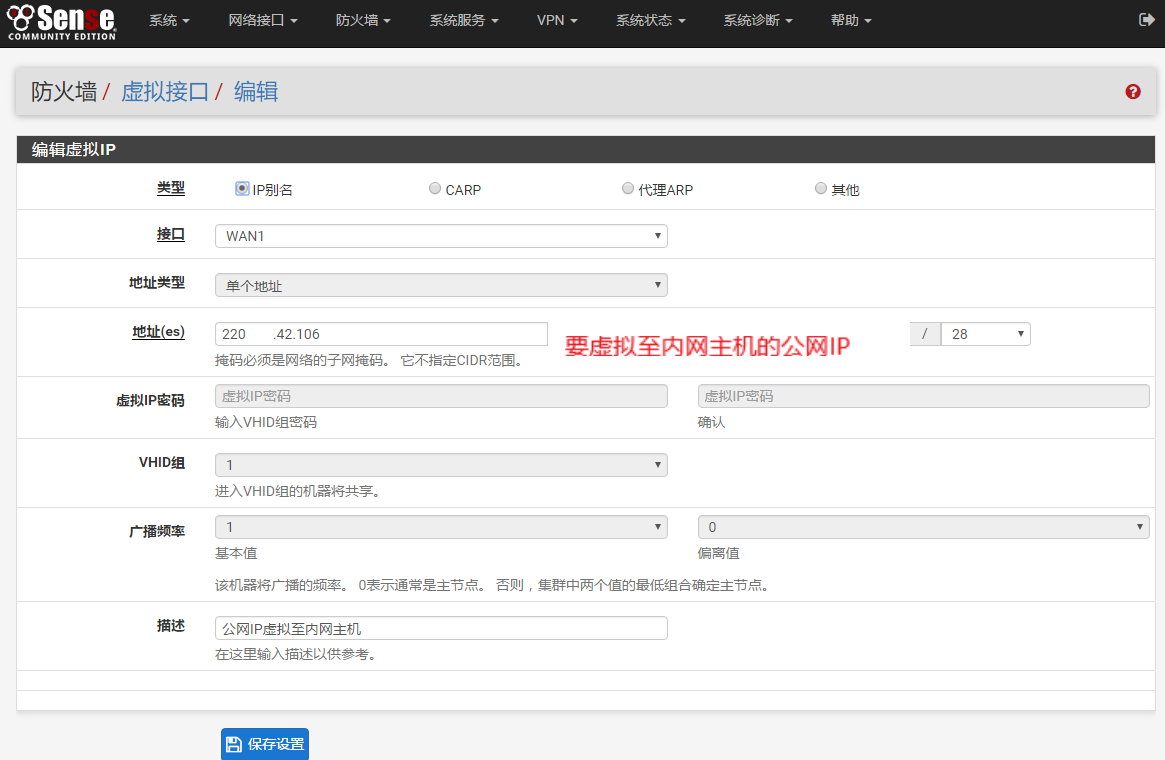Go to 虚拟接口 breadcrumb link
This screenshot has height=760, width=1165.
(x=165, y=92)
